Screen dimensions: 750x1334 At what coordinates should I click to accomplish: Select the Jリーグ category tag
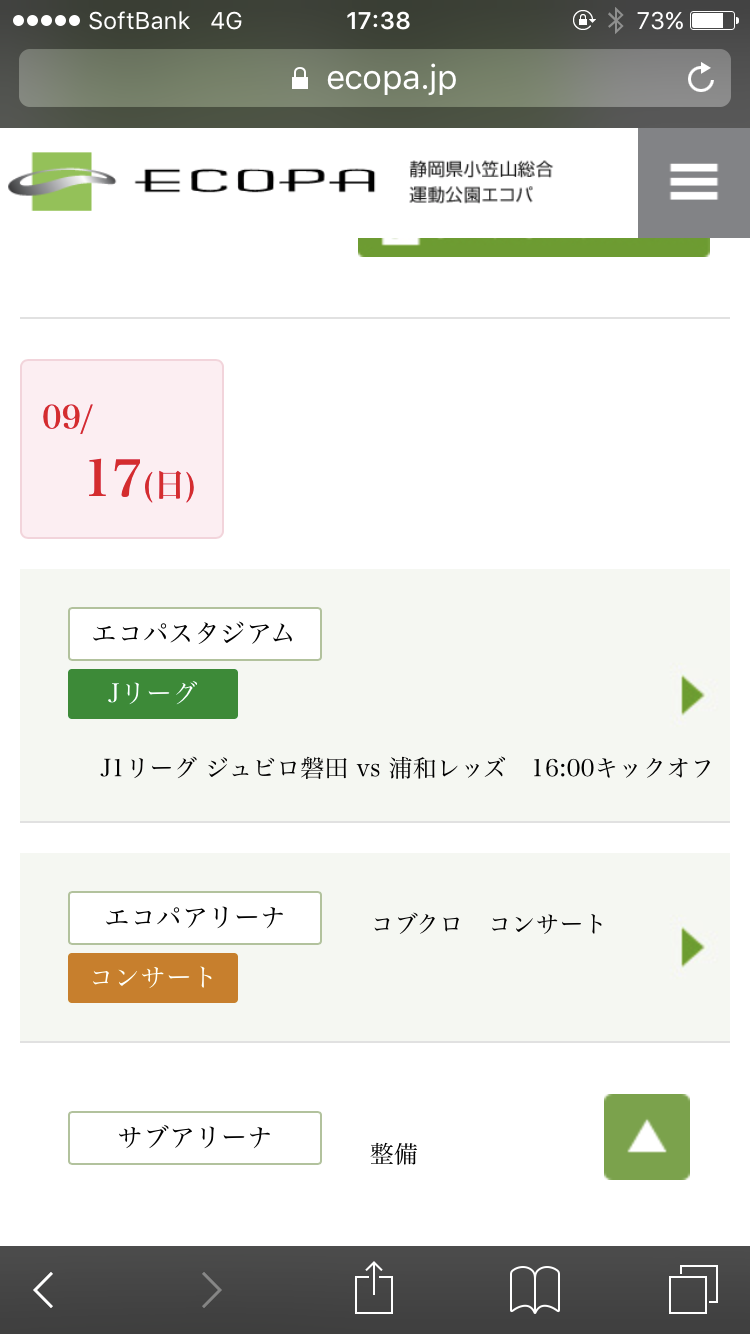pos(153,694)
